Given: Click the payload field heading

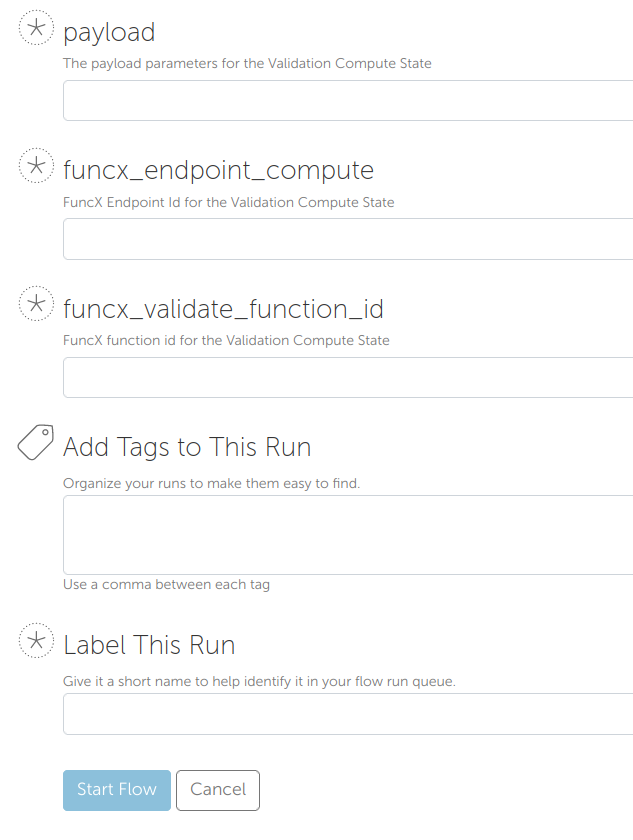Looking at the screenshot, I should coord(109,32).
